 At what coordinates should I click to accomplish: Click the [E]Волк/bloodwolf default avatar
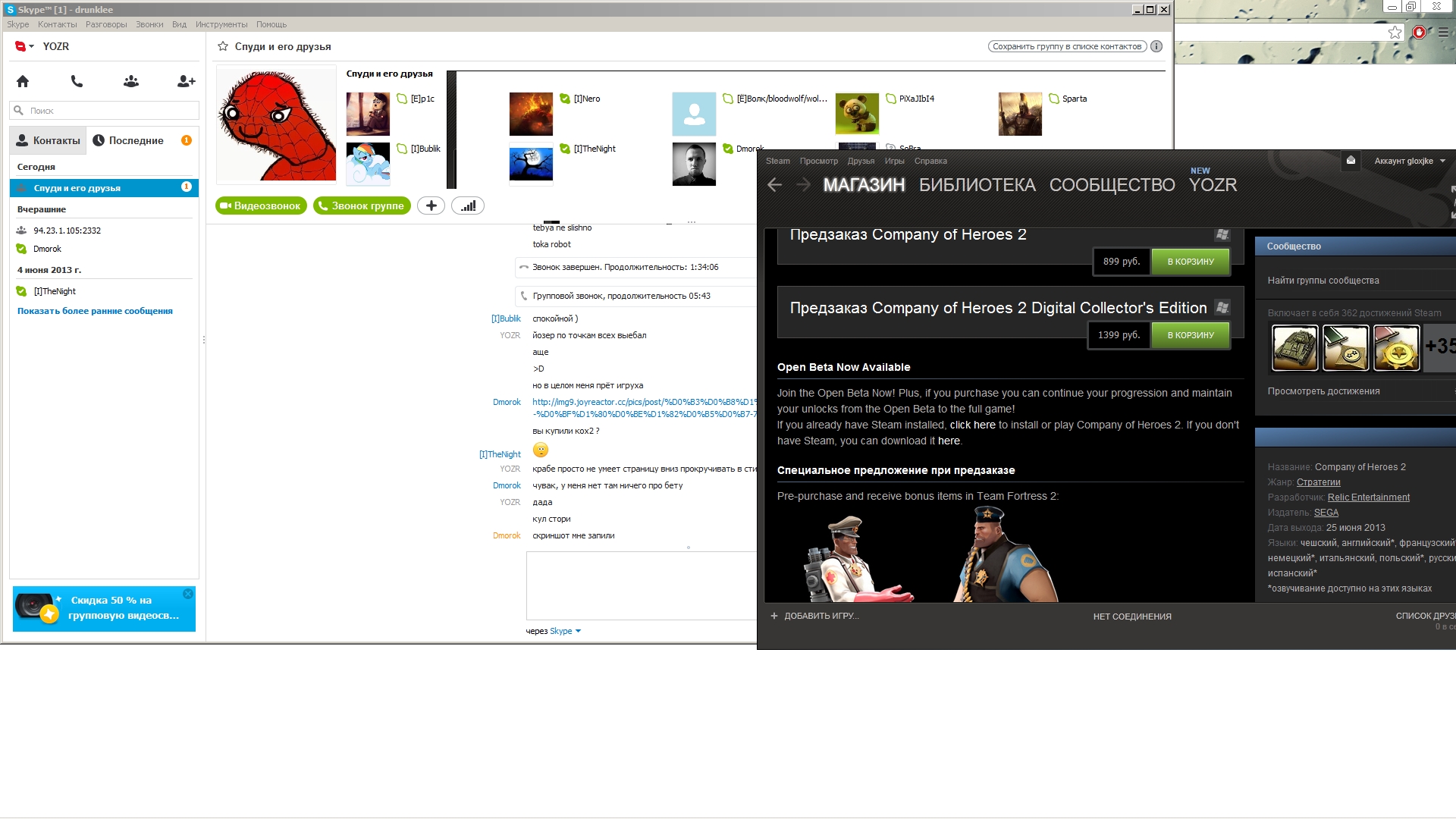click(x=694, y=114)
